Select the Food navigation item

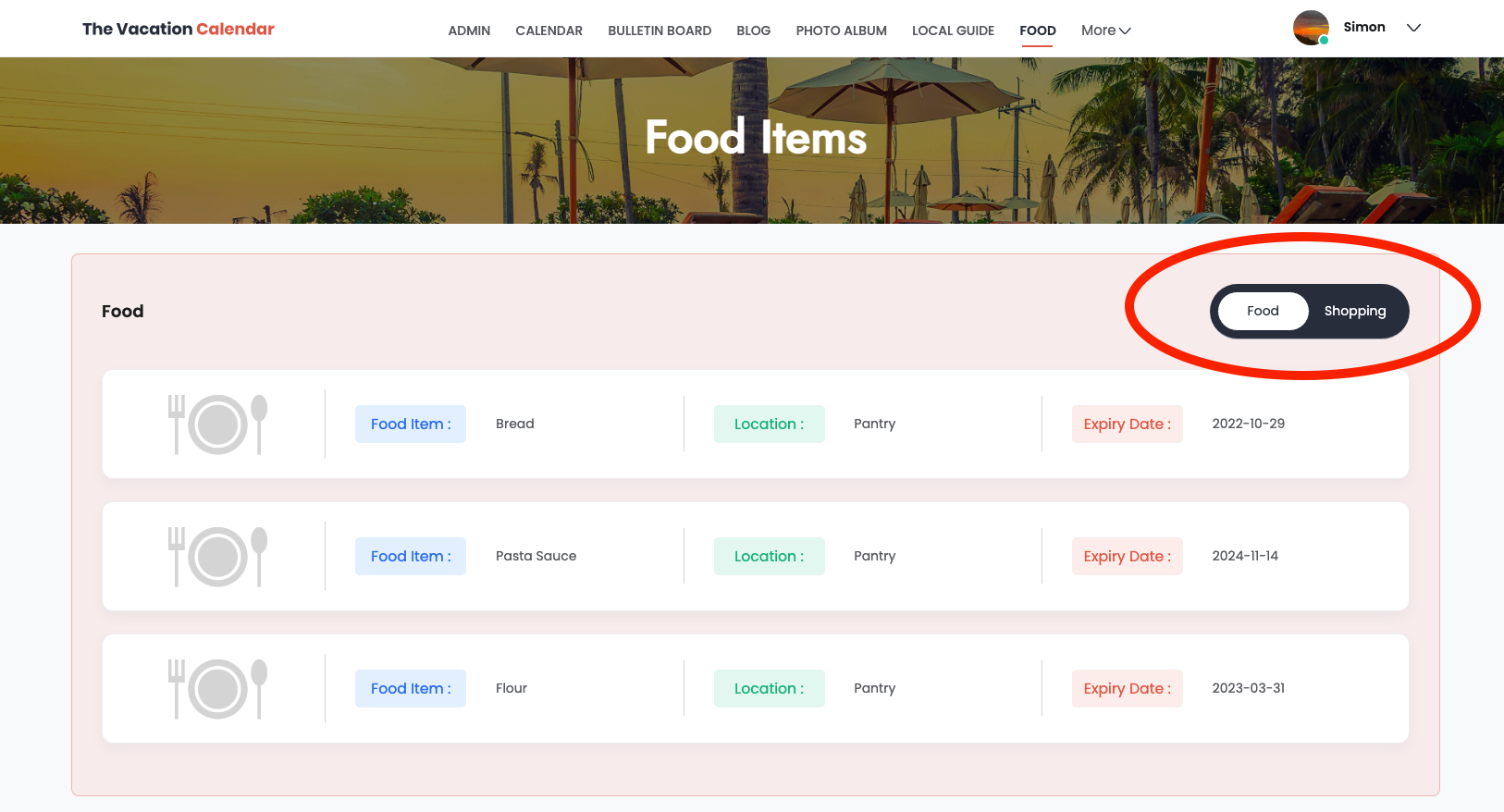1037,31
